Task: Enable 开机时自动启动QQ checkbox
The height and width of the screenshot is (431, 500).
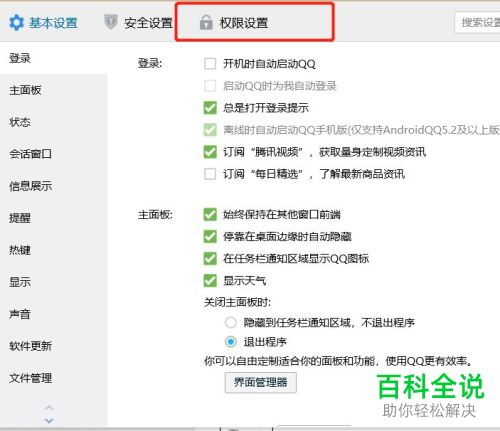Action: click(210, 64)
